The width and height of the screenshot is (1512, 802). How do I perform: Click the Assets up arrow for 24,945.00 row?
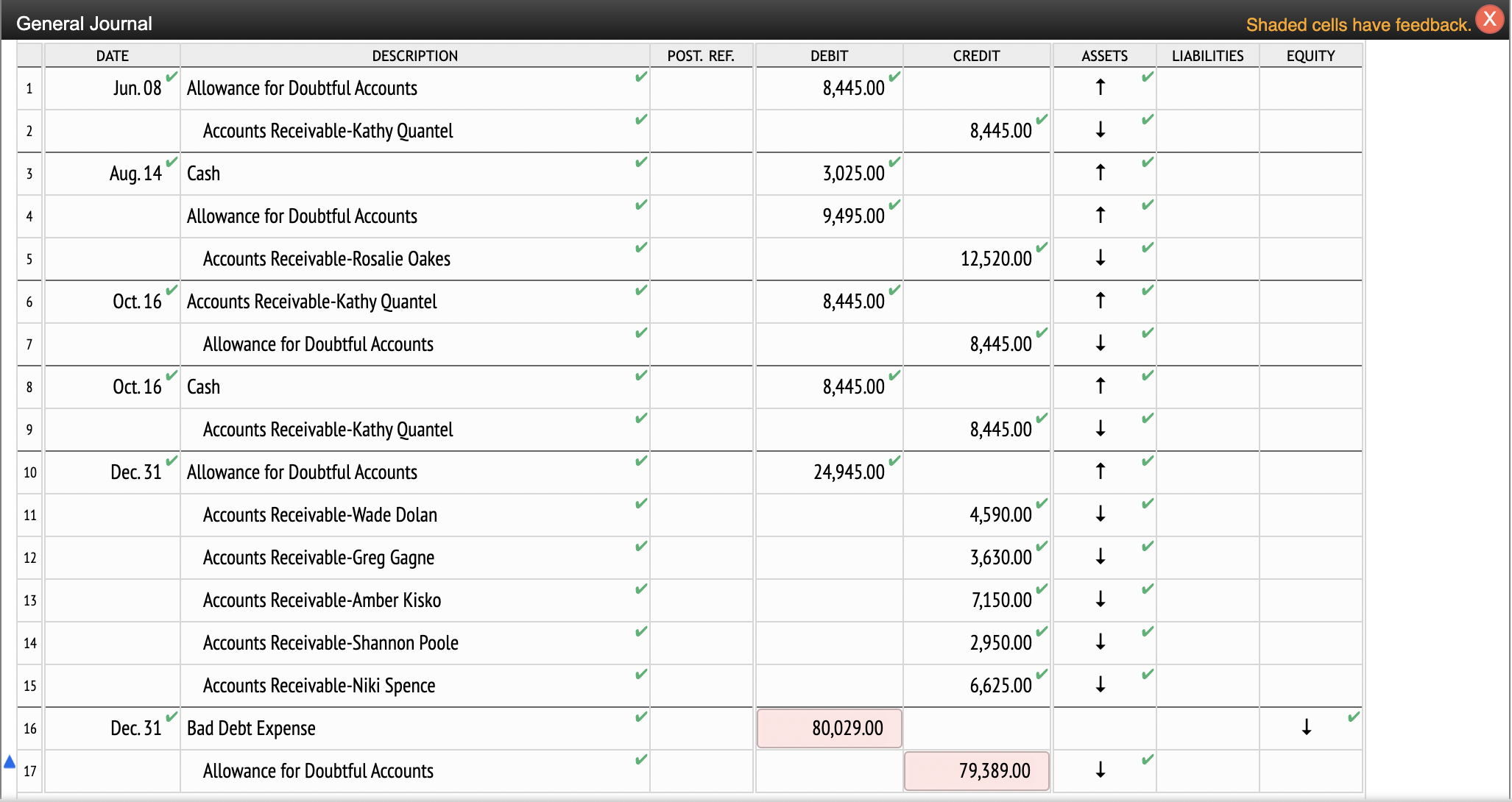(x=1100, y=472)
